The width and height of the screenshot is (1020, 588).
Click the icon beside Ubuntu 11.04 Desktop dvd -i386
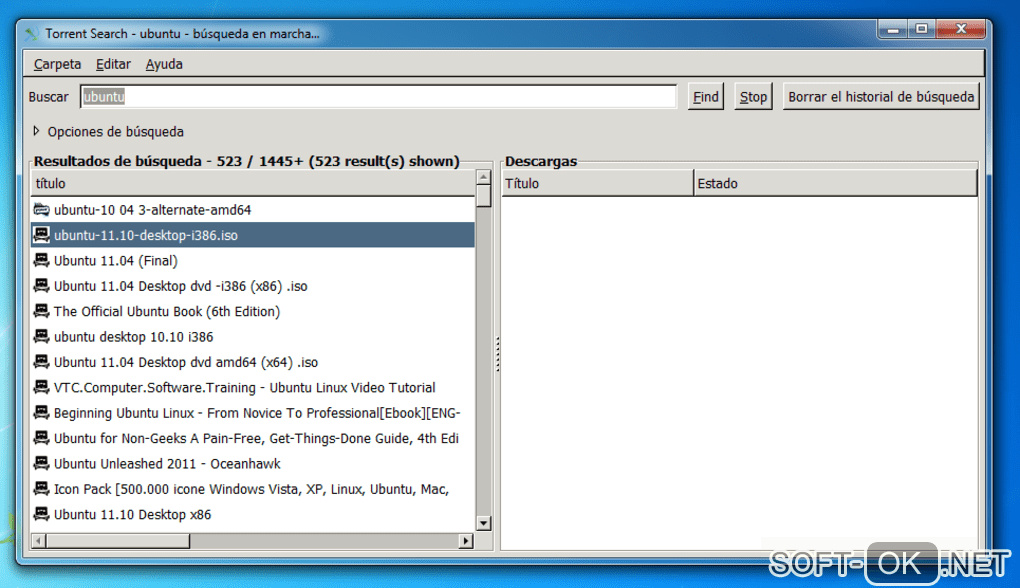[x=41, y=286]
